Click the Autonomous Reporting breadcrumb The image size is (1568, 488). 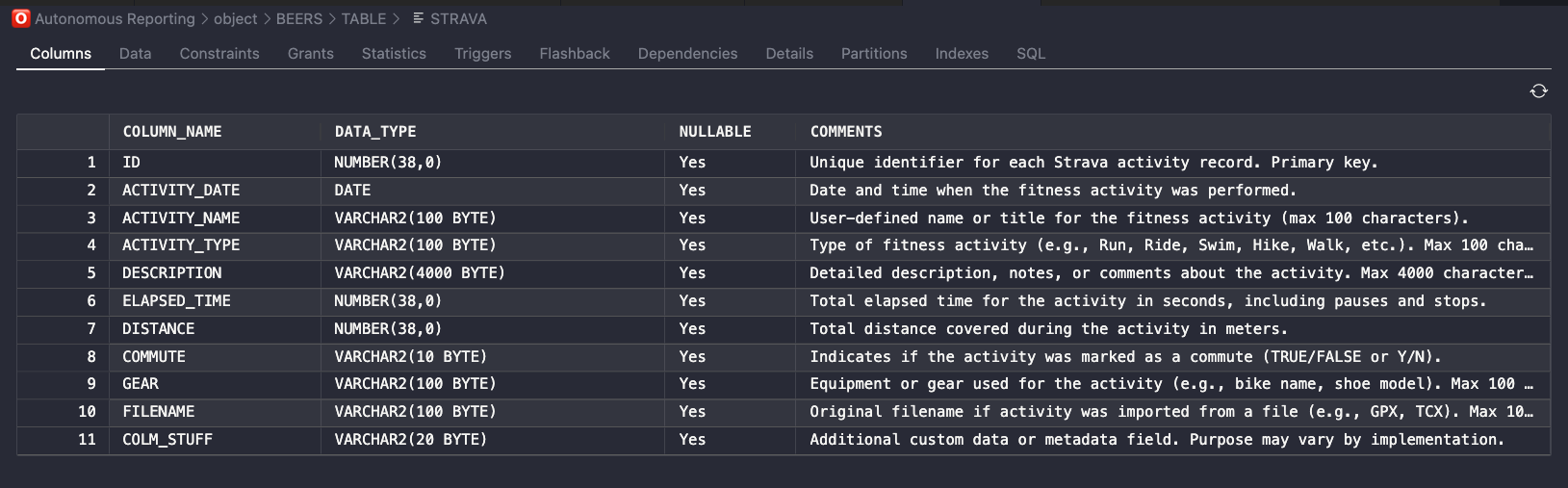click(115, 18)
